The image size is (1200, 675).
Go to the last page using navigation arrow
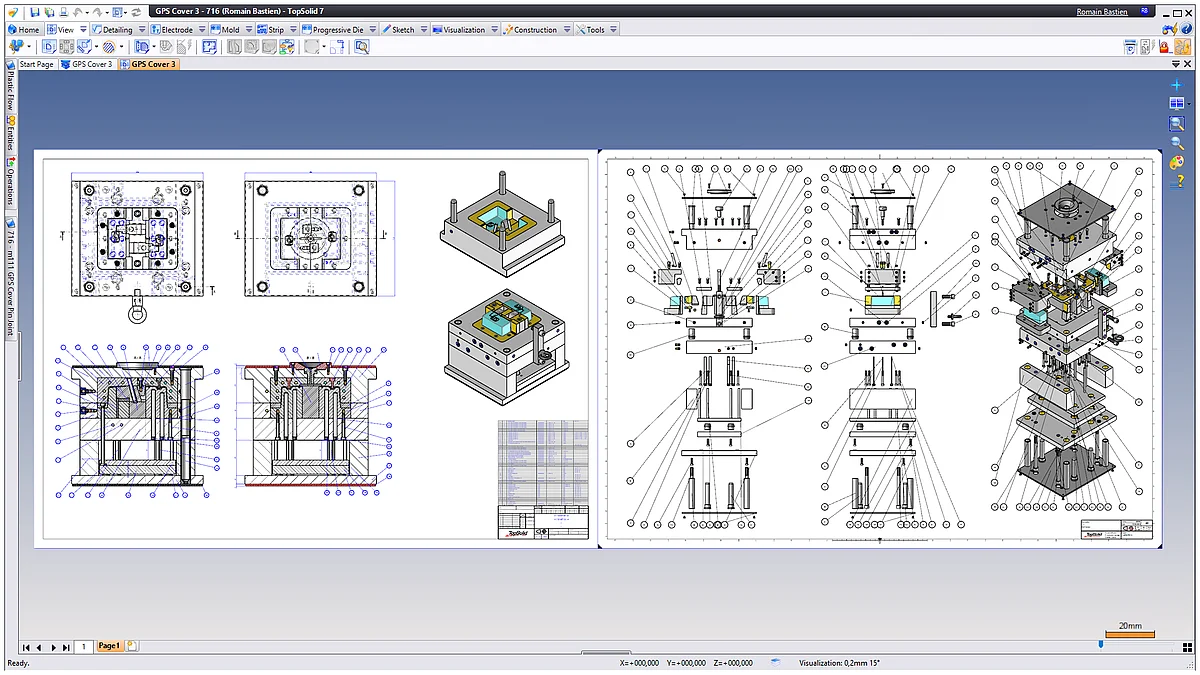click(x=66, y=647)
